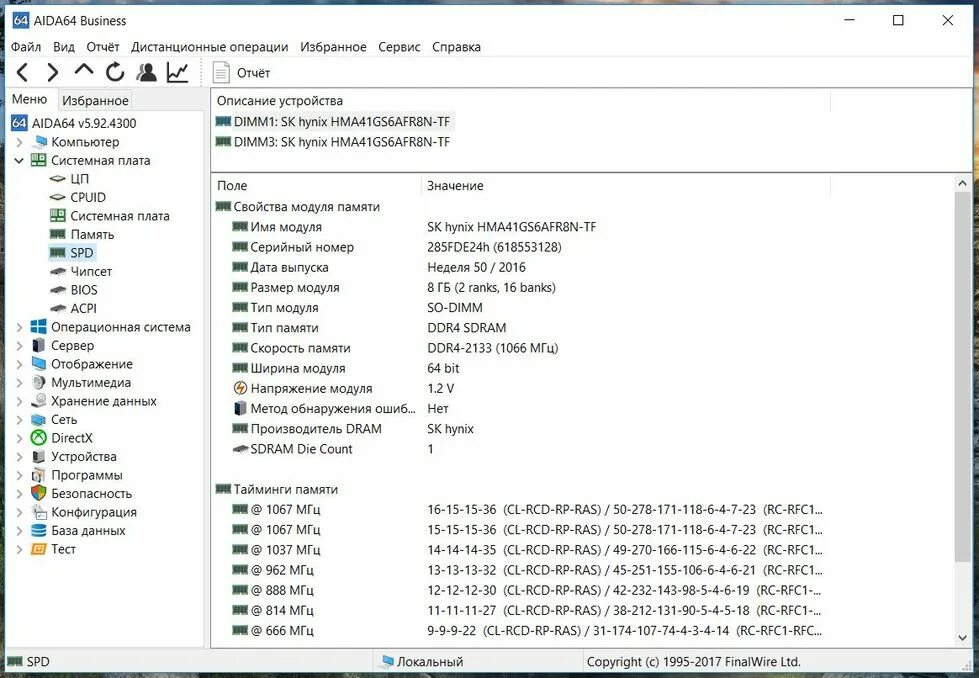This screenshot has width=979, height=678.
Task: Click the Отчёт report toolbar button
Action: pyautogui.click(x=241, y=73)
